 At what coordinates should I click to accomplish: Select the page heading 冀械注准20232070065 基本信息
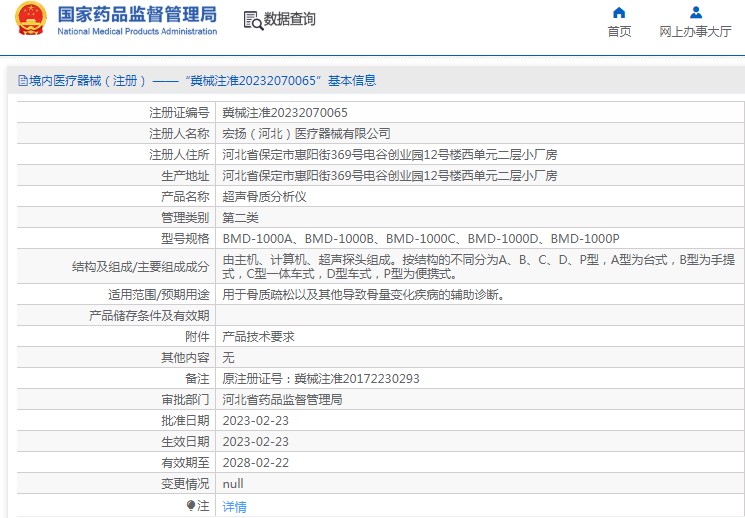pyautogui.click(x=283, y=81)
